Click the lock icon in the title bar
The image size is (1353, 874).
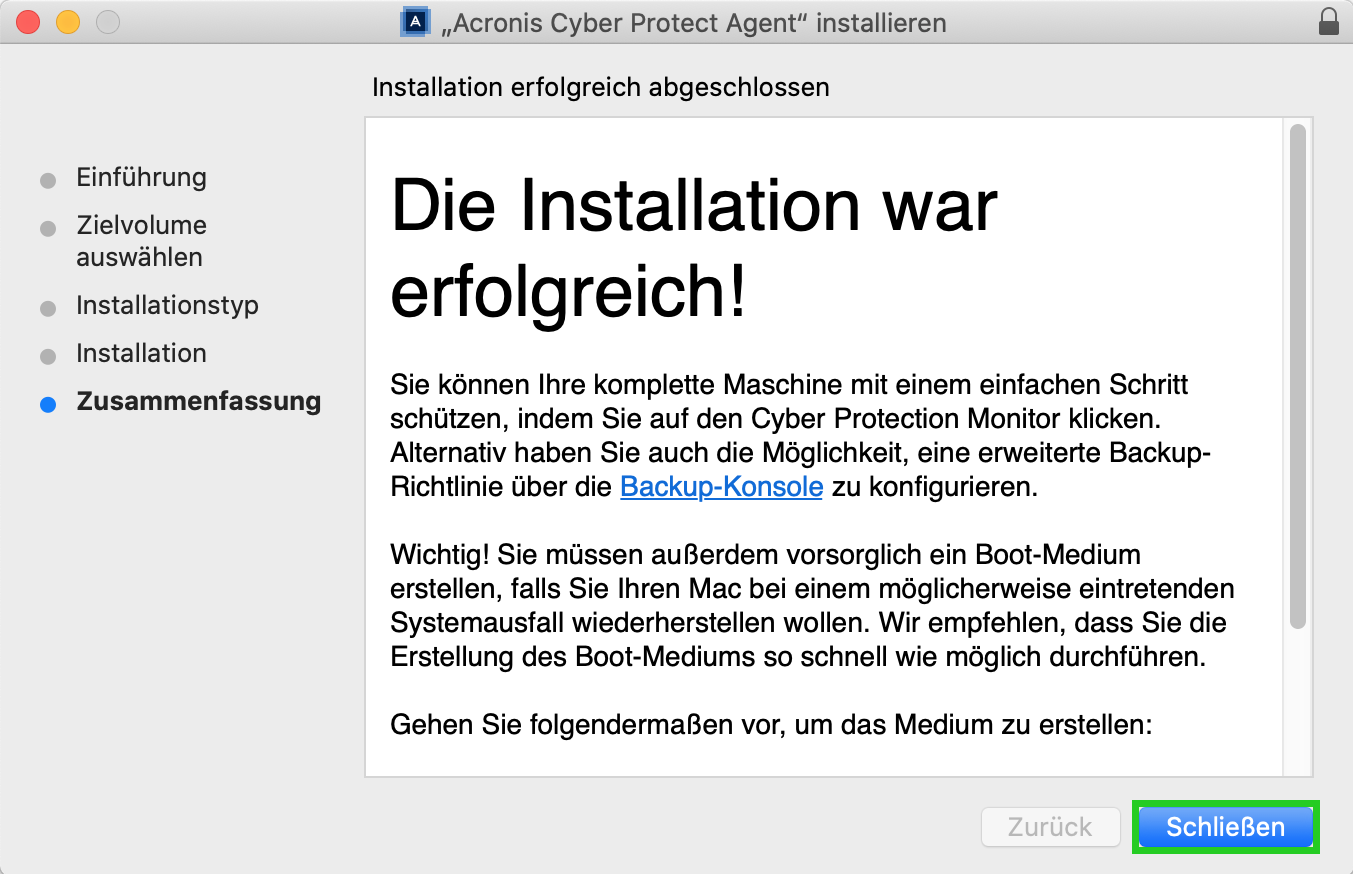point(1329,22)
